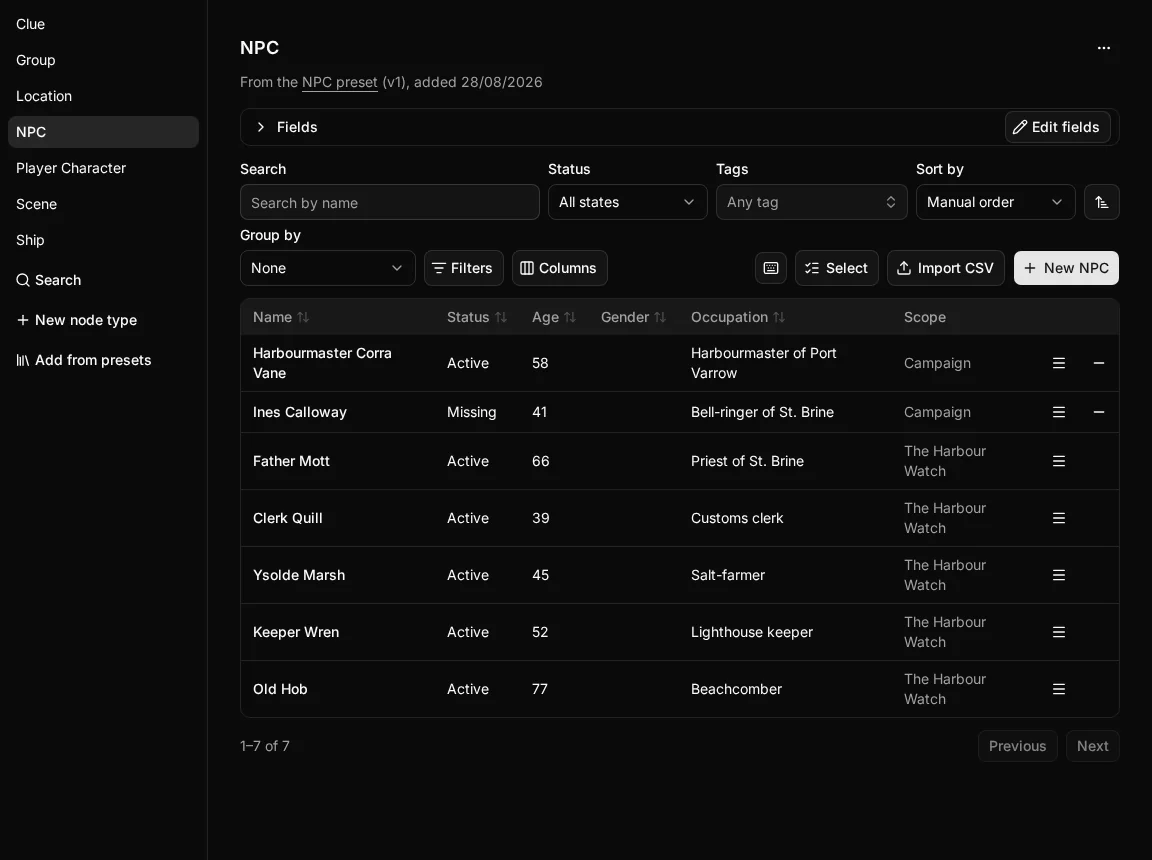This screenshot has width=1152, height=860.
Task: Sort the table by Occupation column
Action: click(738, 317)
